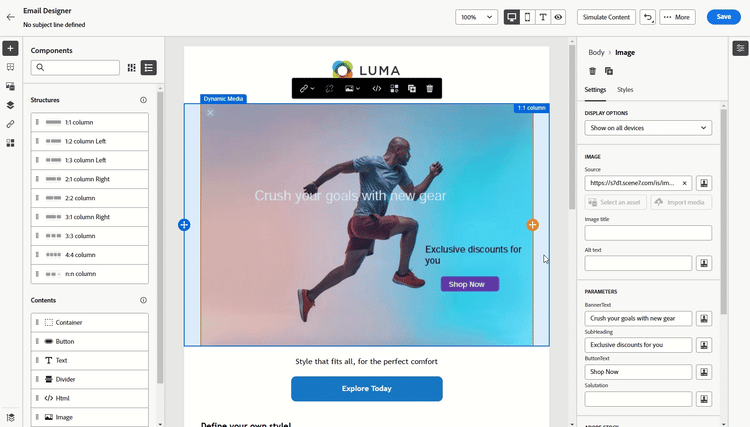
Task: Add personalization to BannerText parameter
Action: (x=704, y=318)
